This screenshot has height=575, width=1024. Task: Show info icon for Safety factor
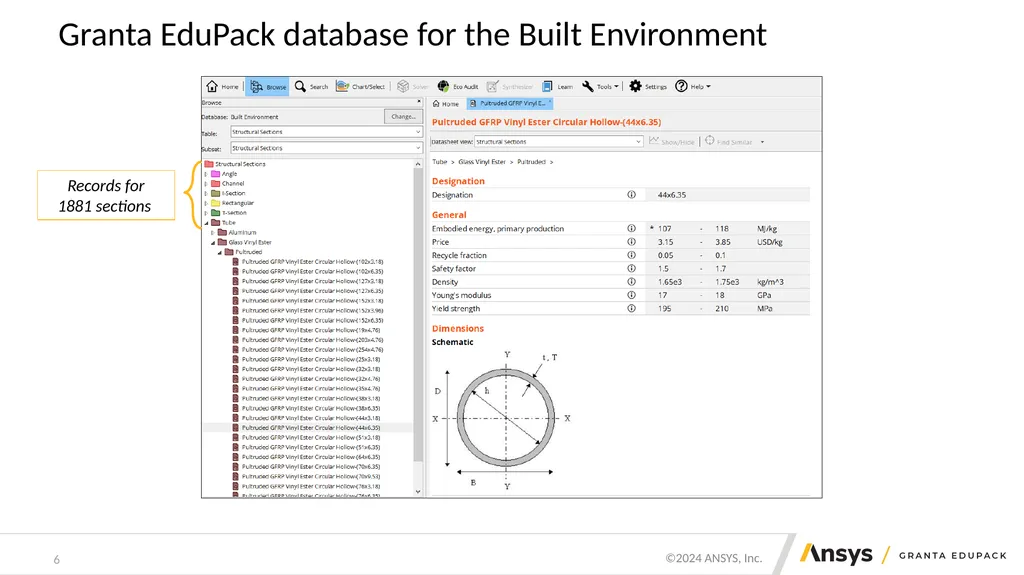tap(632, 269)
